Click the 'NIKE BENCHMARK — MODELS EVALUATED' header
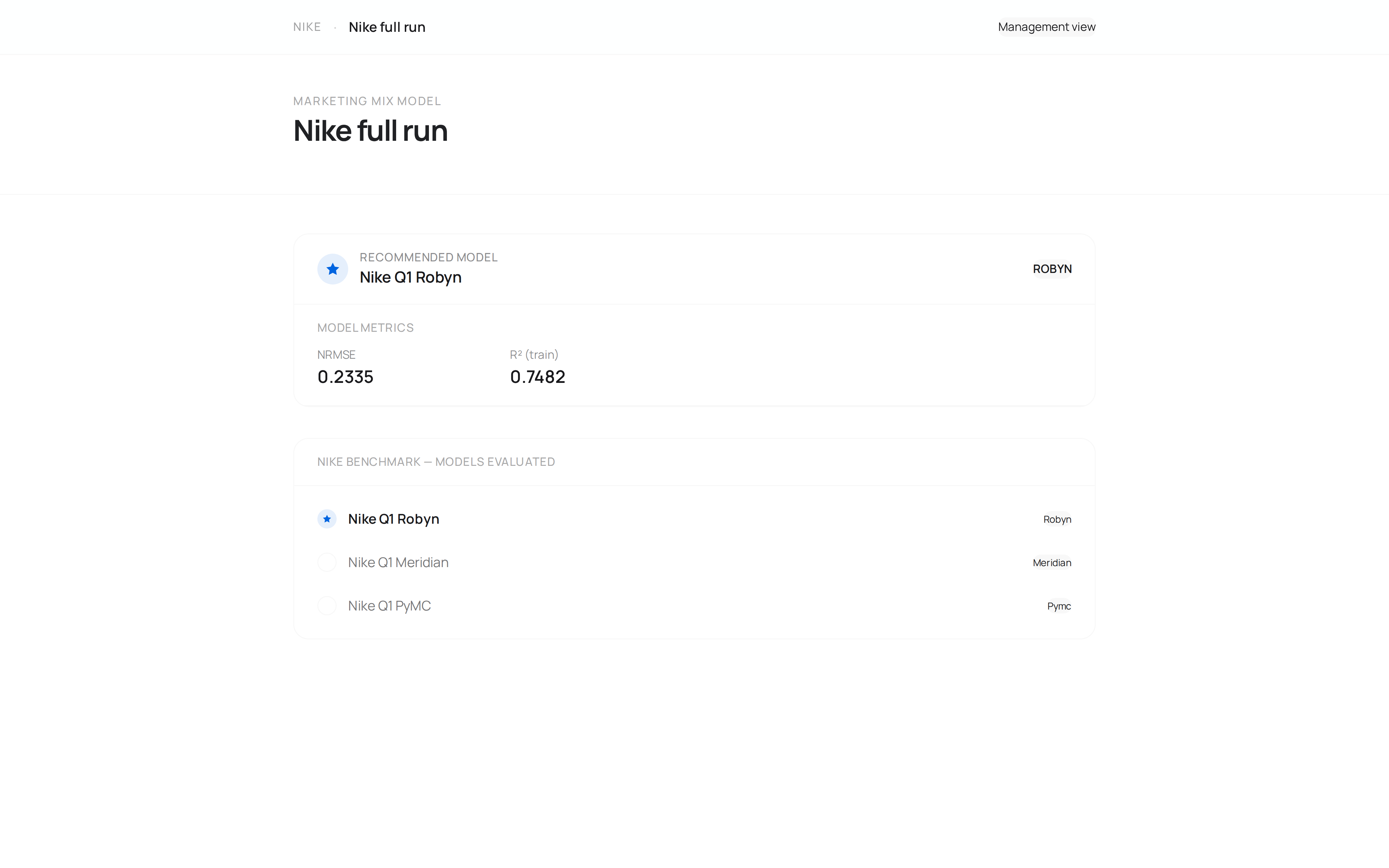 point(436,462)
